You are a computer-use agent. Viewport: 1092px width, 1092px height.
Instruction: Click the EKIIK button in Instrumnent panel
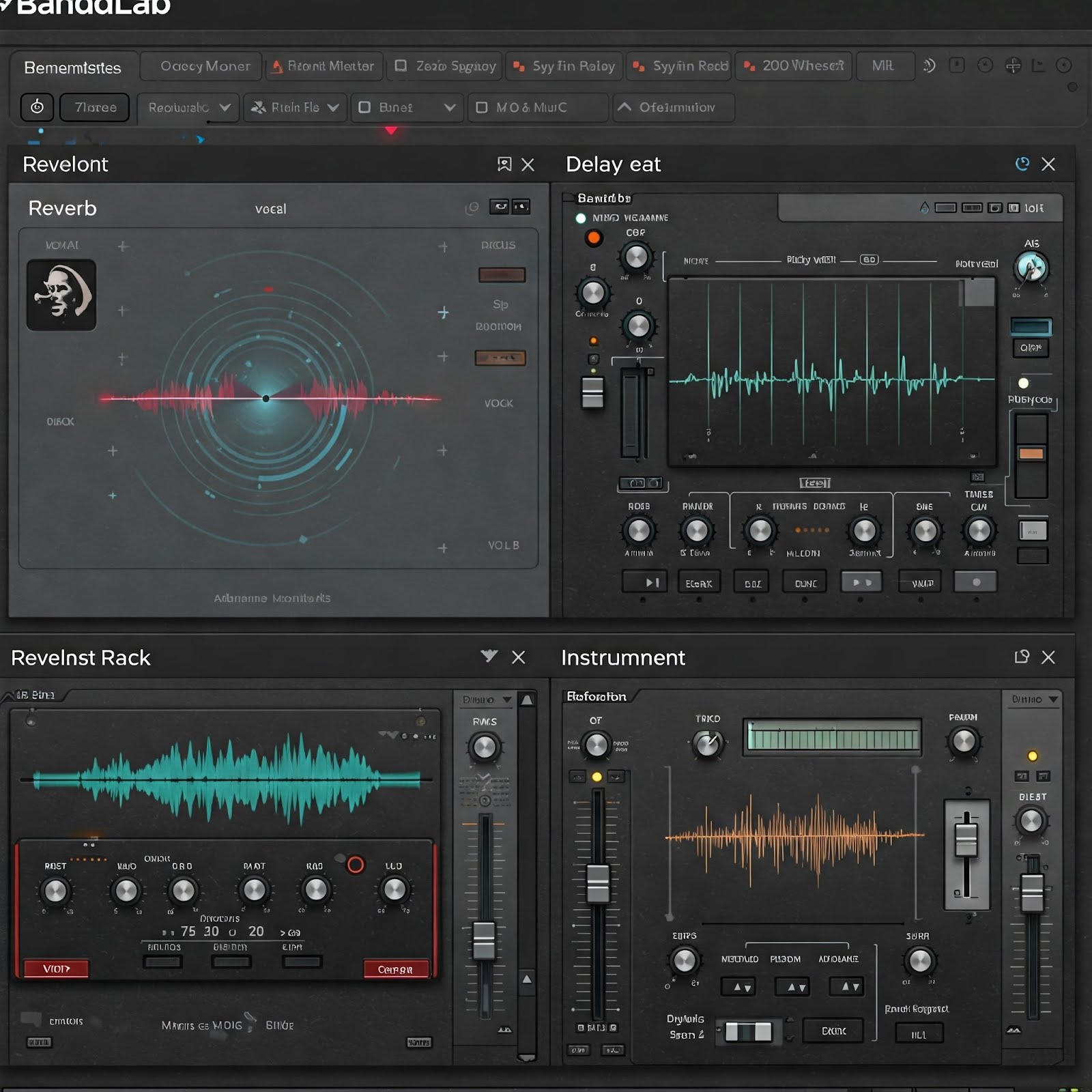tap(833, 1031)
